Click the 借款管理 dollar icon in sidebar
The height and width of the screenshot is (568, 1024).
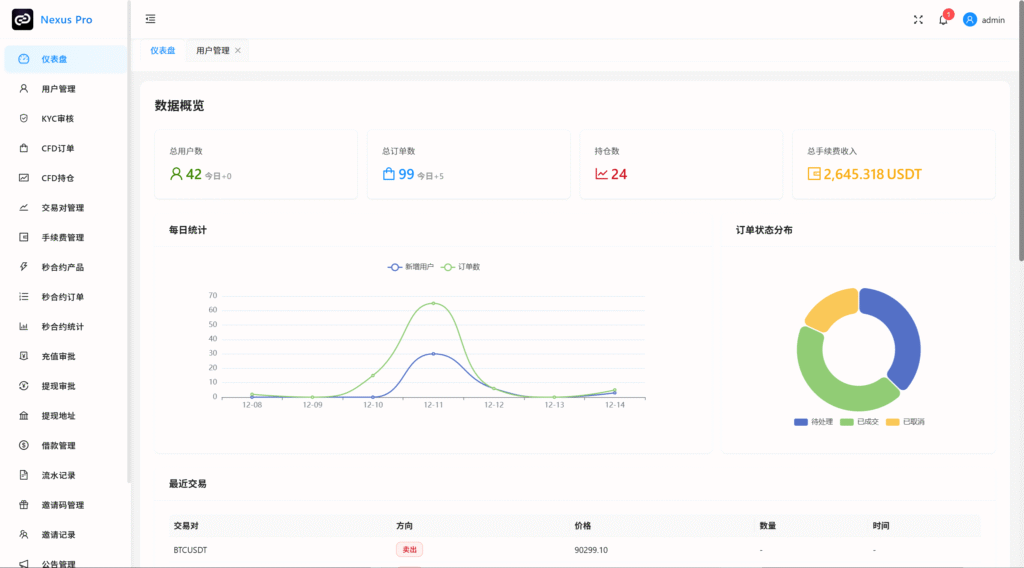(x=24, y=445)
